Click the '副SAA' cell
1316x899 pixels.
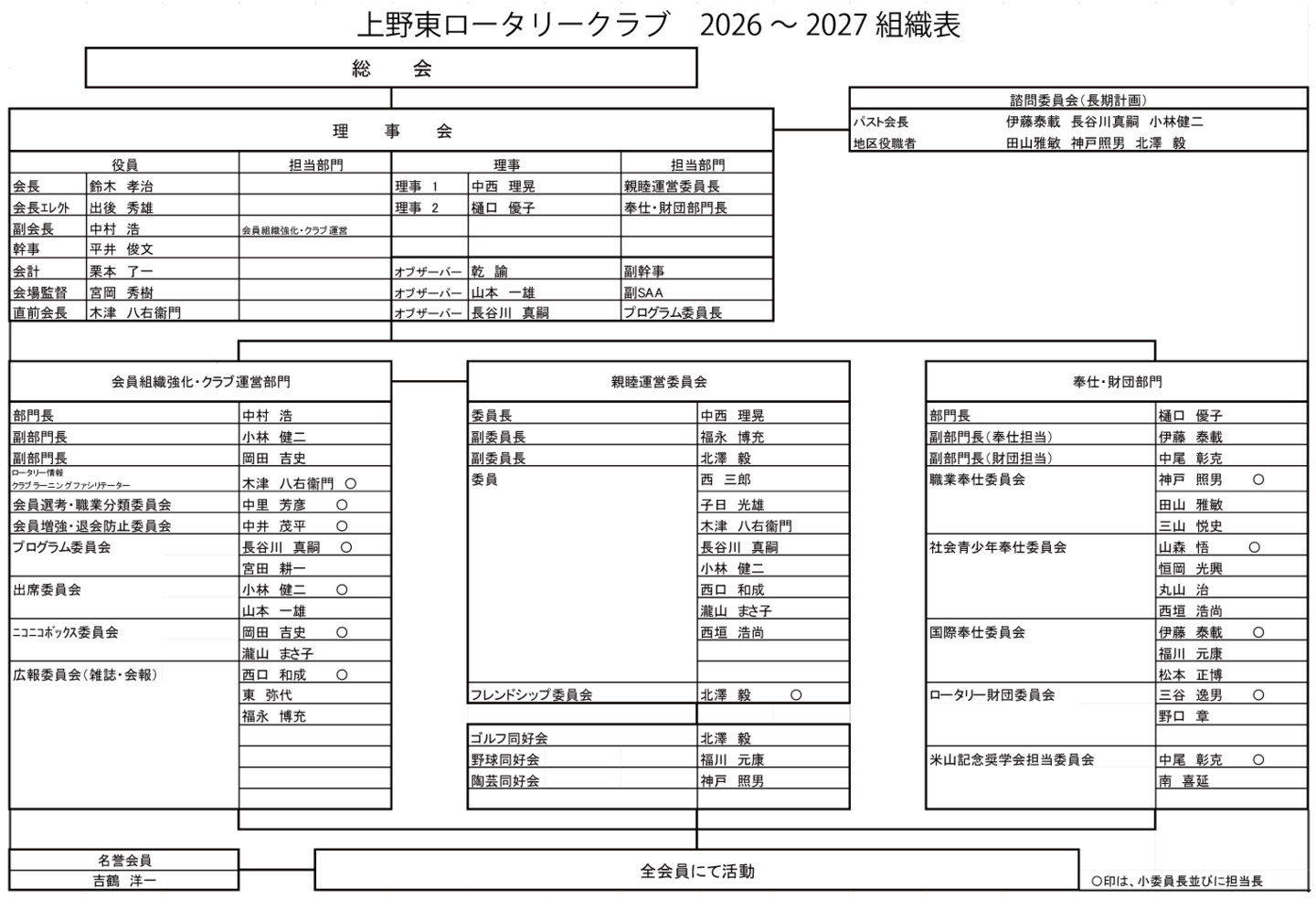(643, 292)
